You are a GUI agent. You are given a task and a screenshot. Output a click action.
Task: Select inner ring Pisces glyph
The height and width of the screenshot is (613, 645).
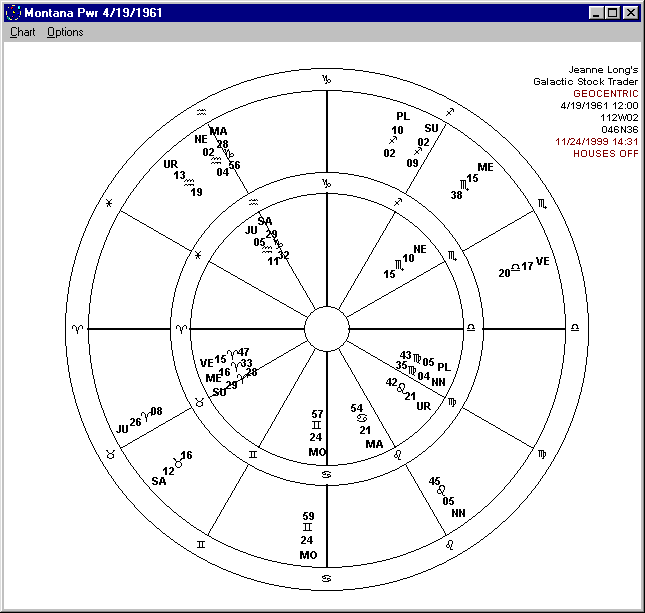[x=198, y=255]
